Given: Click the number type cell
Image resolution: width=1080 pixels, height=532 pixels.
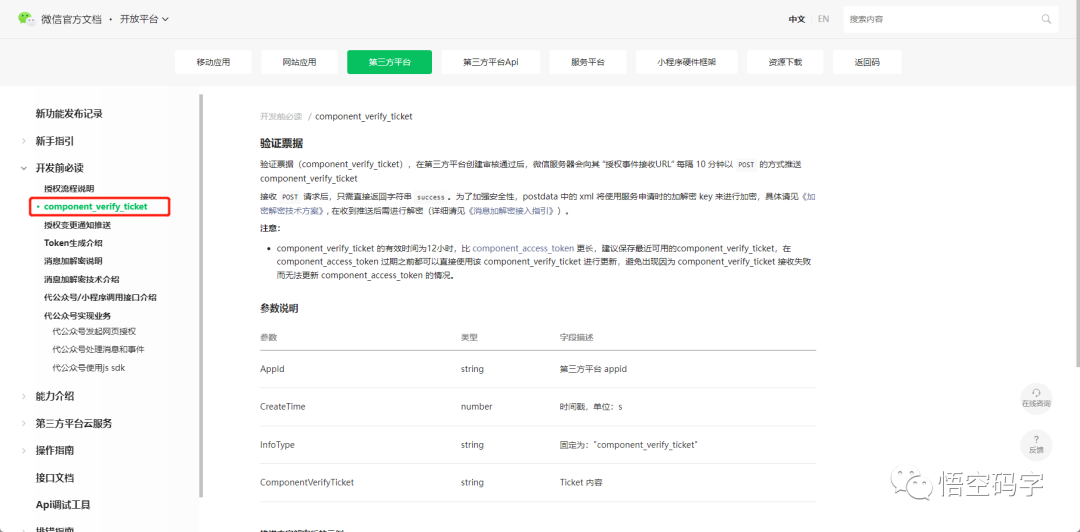Looking at the screenshot, I should point(477,407).
